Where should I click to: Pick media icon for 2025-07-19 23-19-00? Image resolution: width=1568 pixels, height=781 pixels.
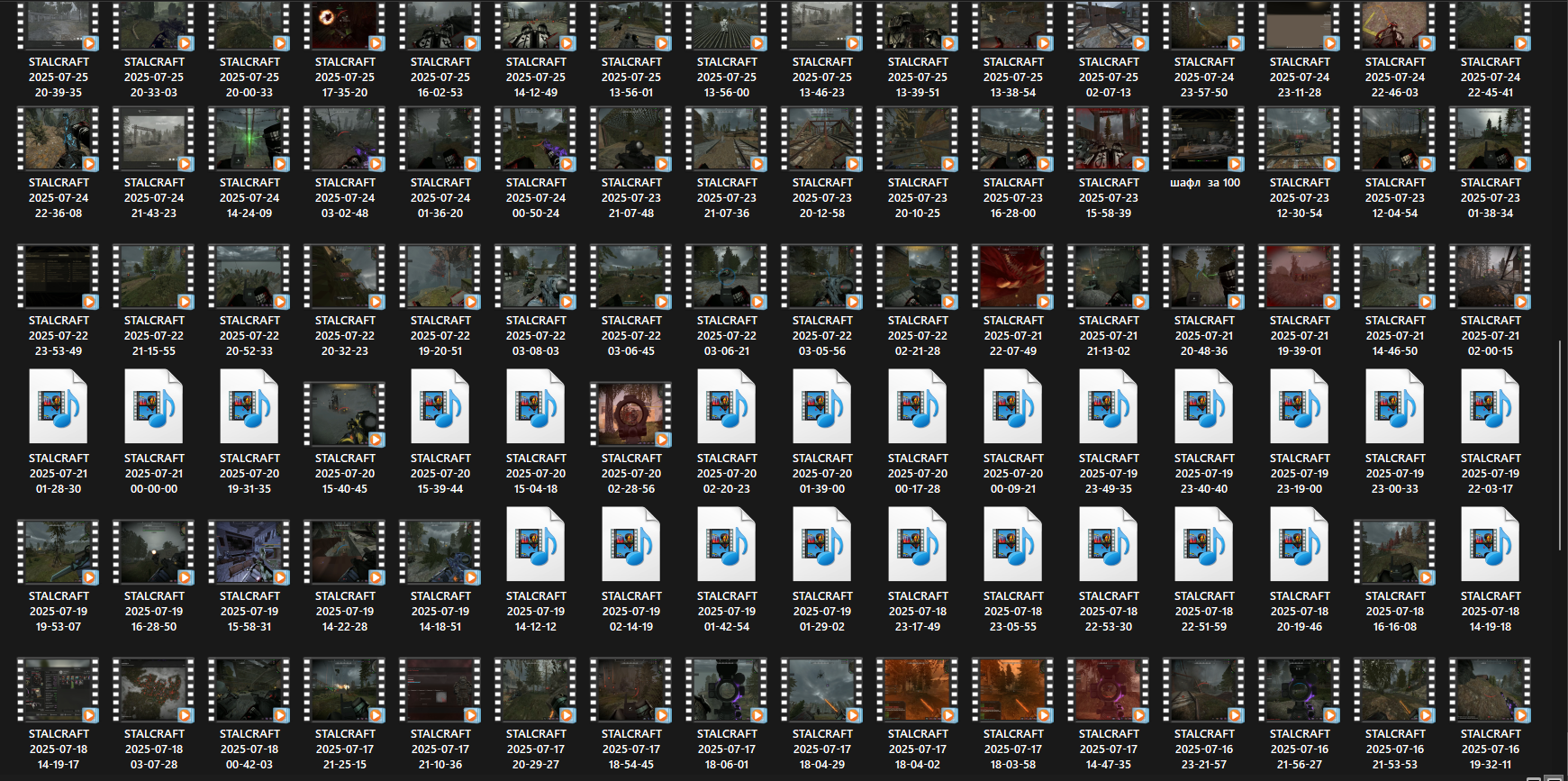pyautogui.click(x=1300, y=408)
